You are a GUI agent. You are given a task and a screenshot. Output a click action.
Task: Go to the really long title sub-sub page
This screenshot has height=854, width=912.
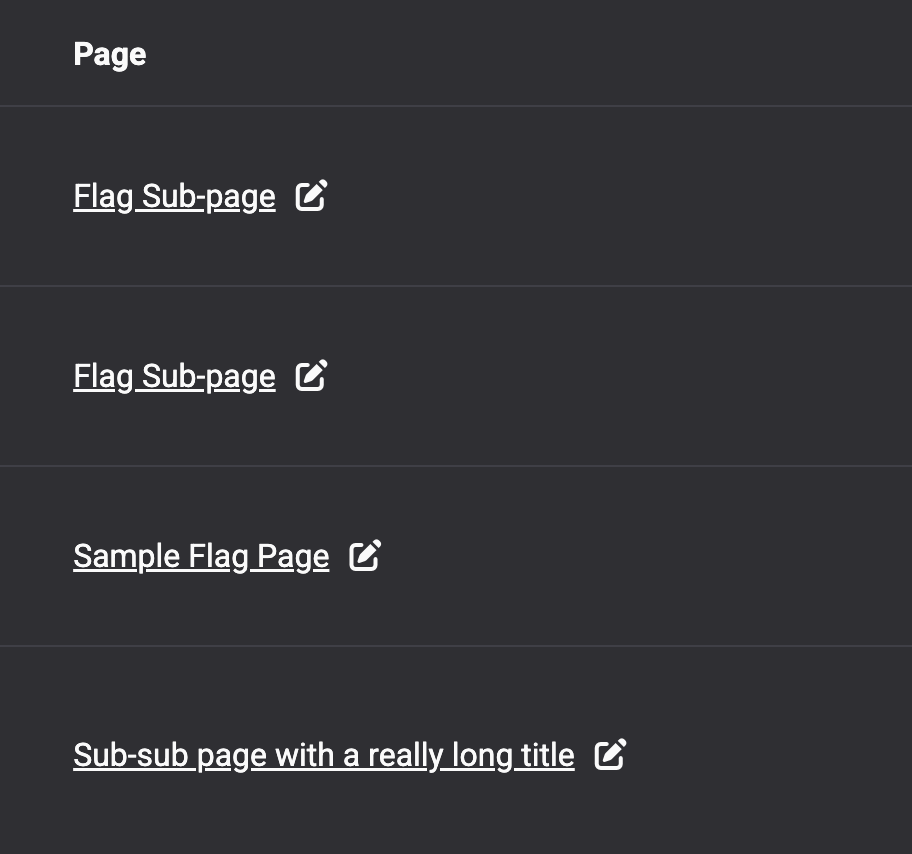324,755
